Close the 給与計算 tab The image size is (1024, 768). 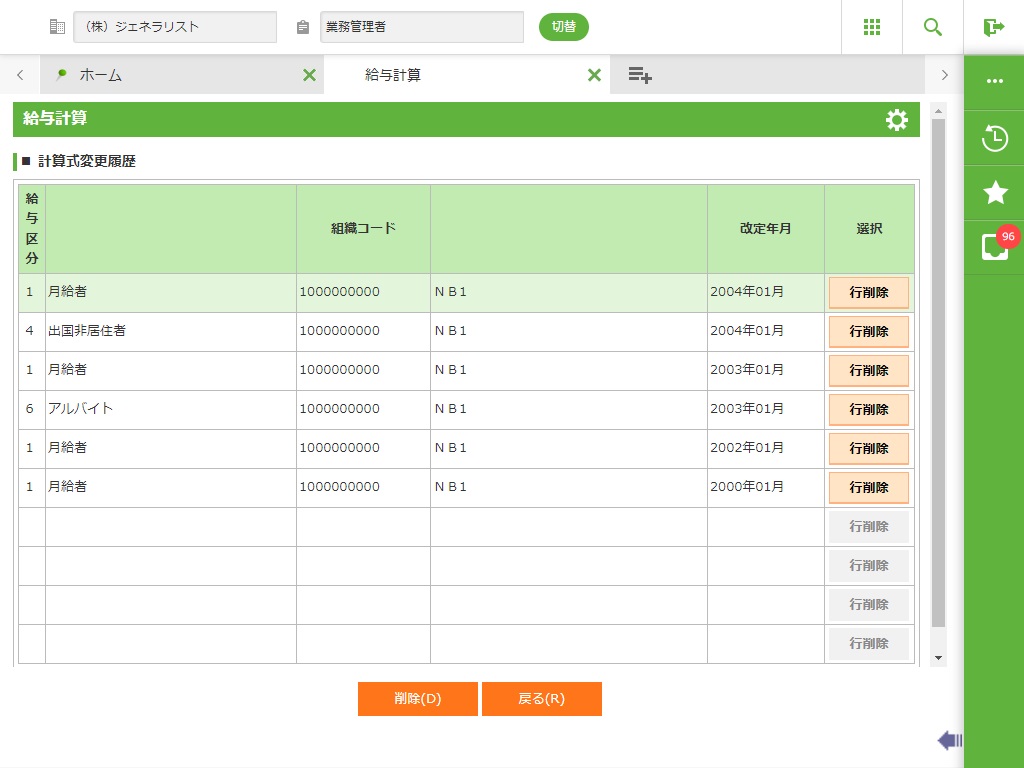(594, 75)
